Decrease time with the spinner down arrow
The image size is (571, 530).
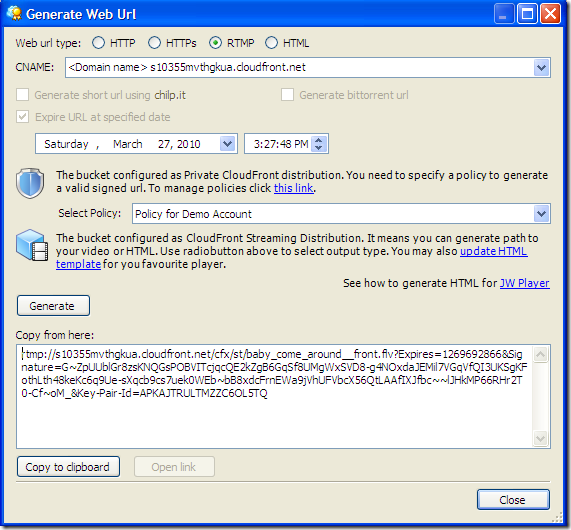coord(319,148)
